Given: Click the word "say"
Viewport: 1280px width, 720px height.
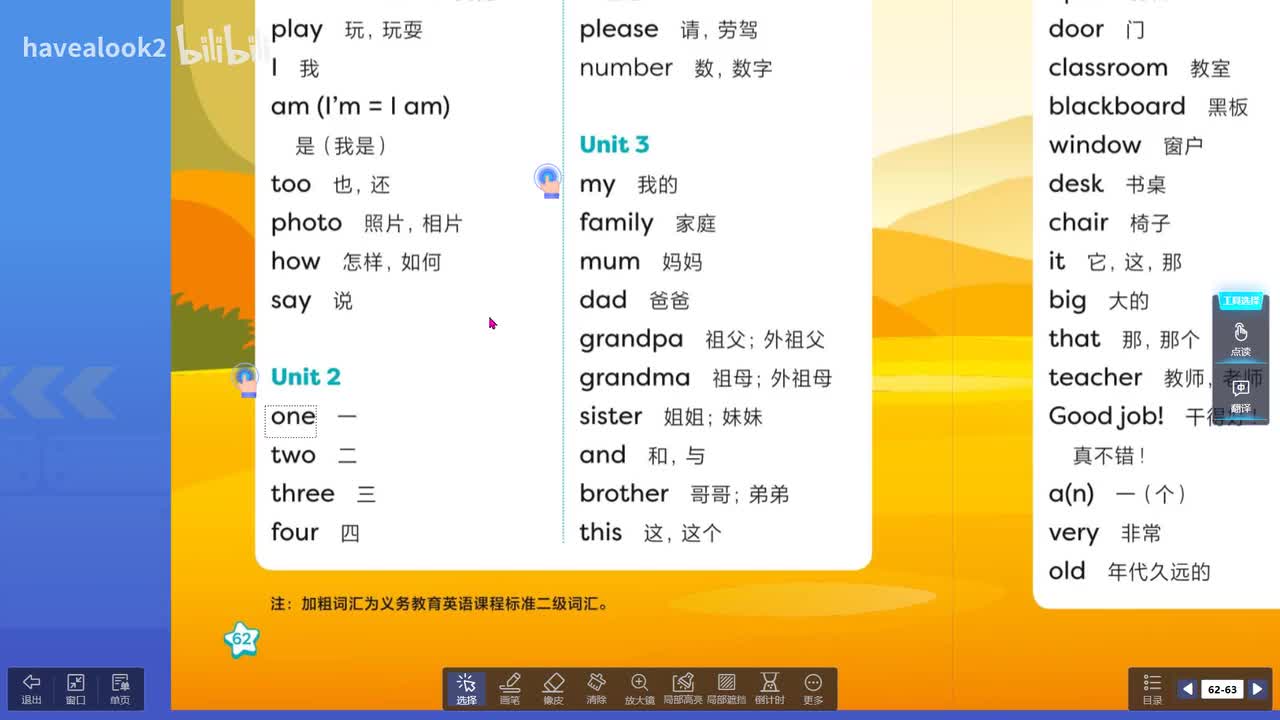Looking at the screenshot, I should point(291,301).
